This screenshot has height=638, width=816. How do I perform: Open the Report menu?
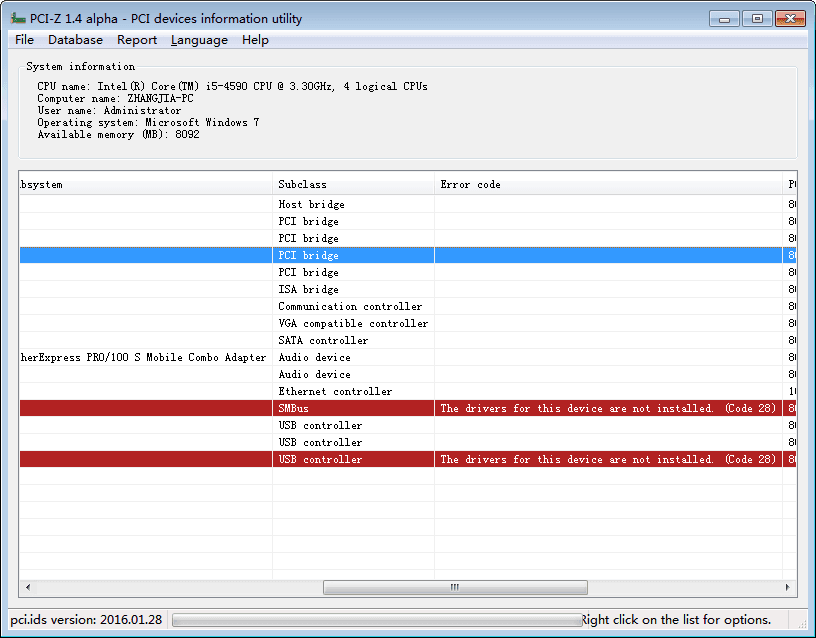point(137,40)
